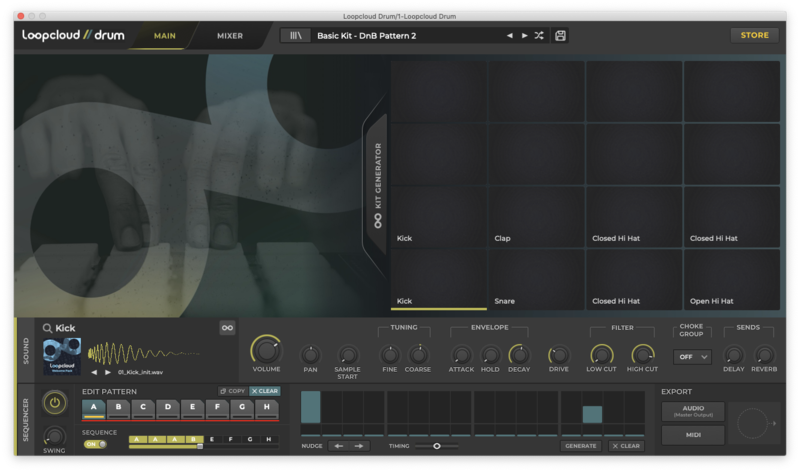Click the Timing slider handle
The width and height of the screenshot is (800, 472).
[x=437, y=446]
